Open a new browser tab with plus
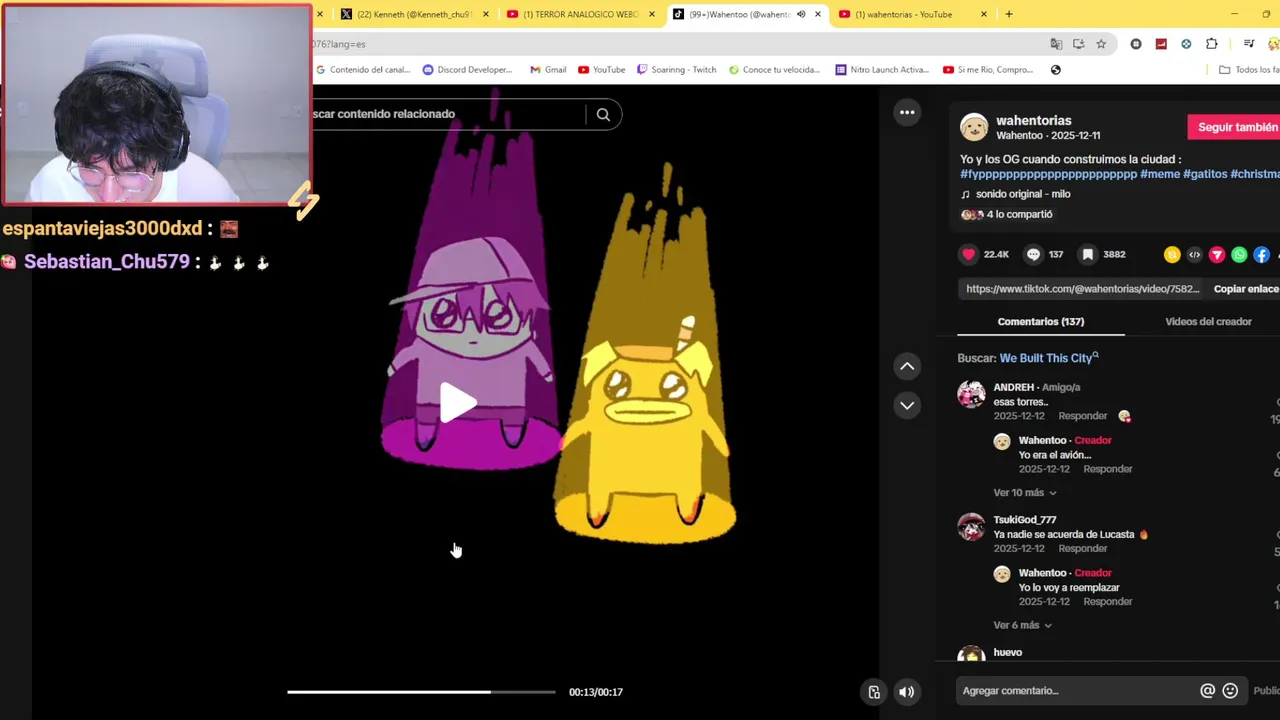The width and height of the screenshot is (1280, 720). pyautogui.click(x=1008, y=14)
